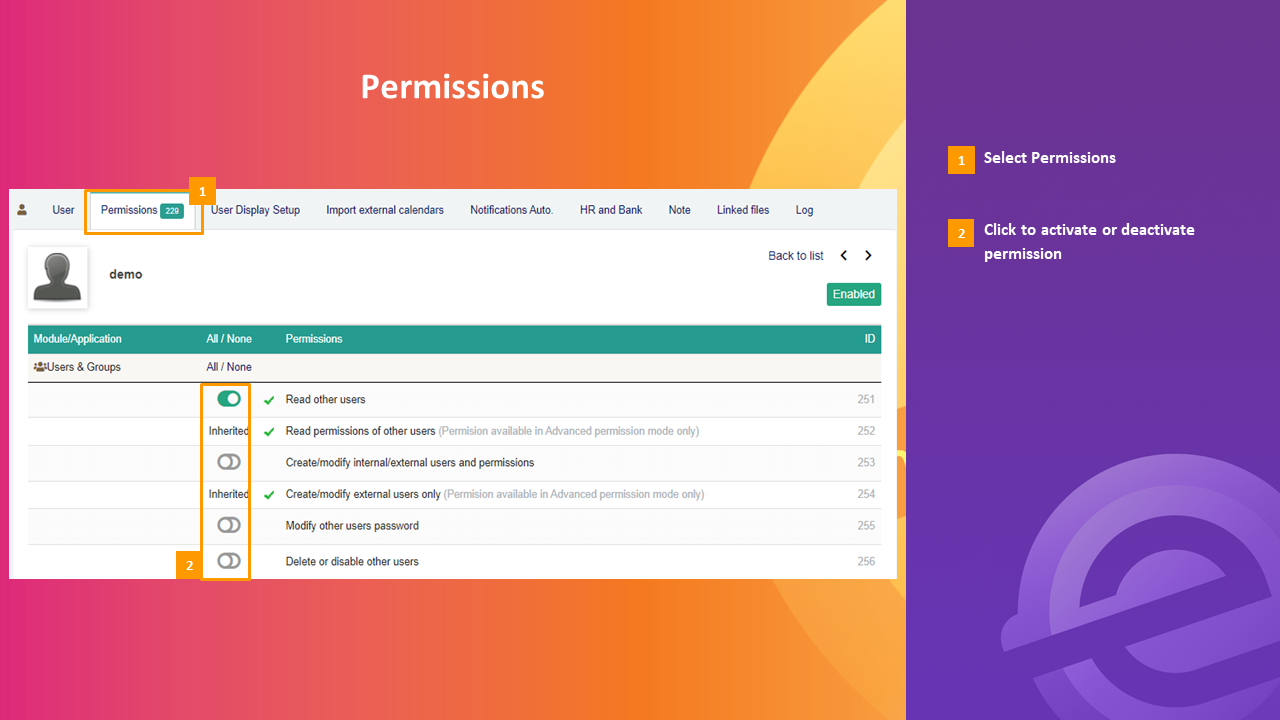Select the Permissions tab
The image size is (1280, 720).
tap(128, 210)
